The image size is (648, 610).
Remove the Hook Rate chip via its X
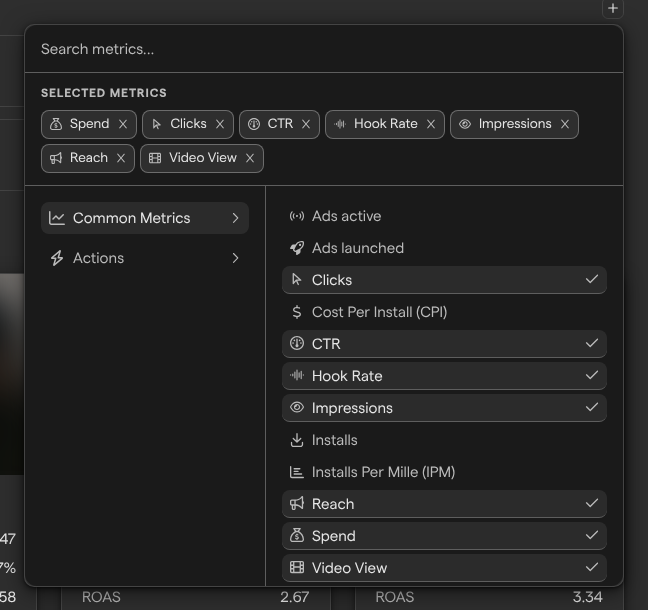tap(431, 124)
